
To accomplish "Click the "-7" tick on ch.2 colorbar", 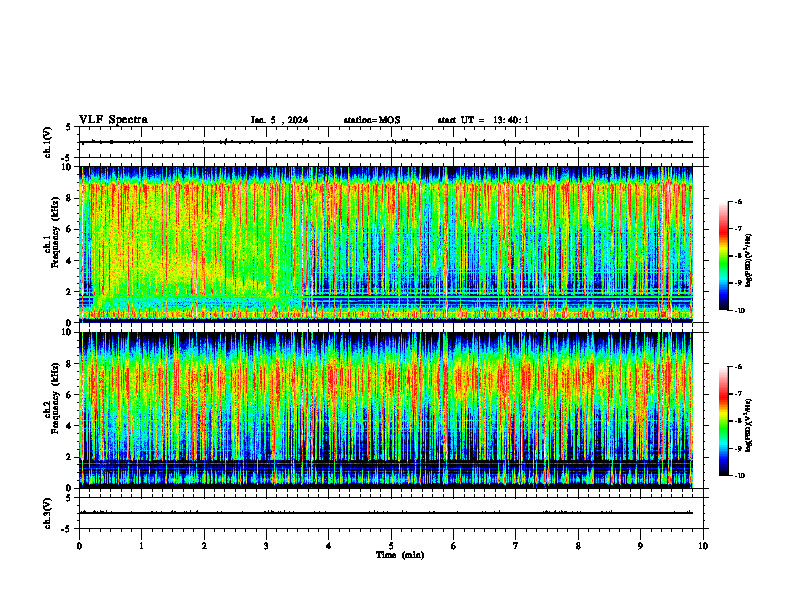I will [738, 394].
